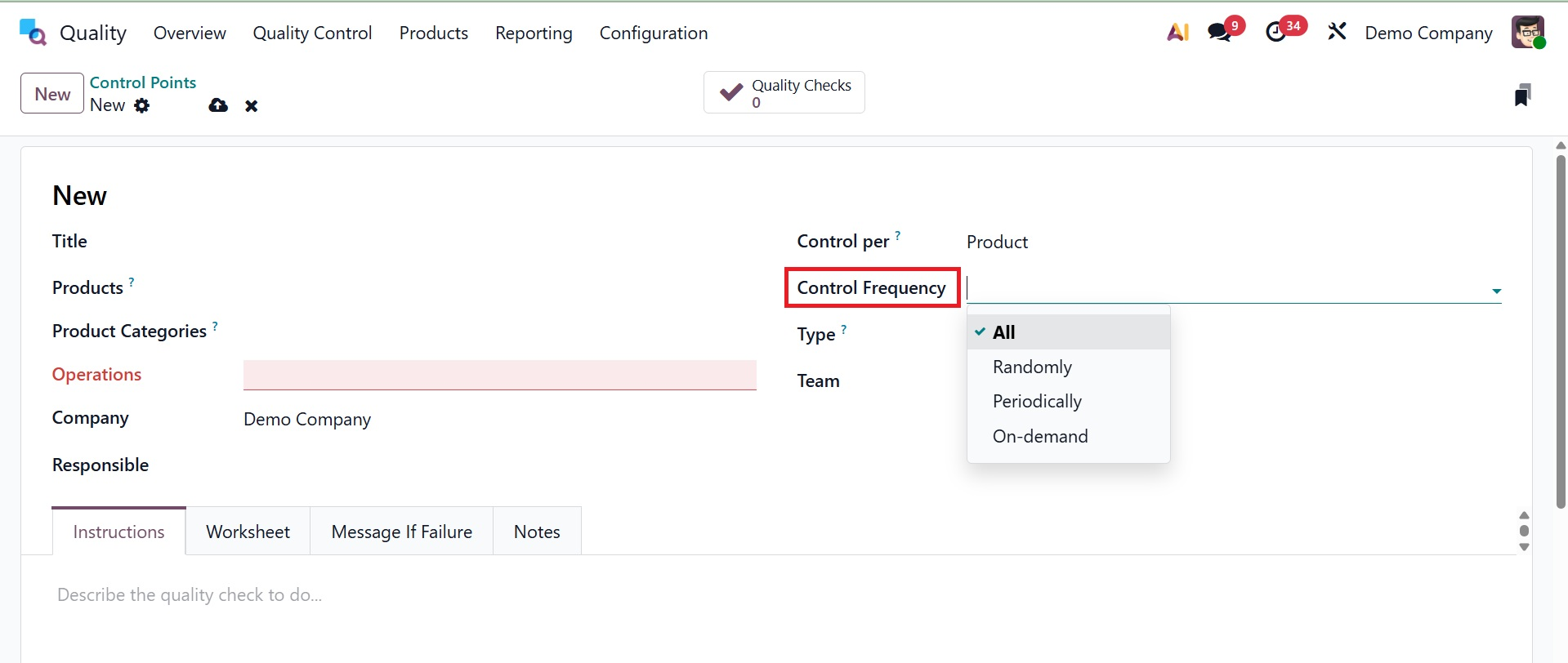The height and width of the screenshot is (663, 1568).
Task: Choose Randomly from frequency list
Action: [1032, 367]
